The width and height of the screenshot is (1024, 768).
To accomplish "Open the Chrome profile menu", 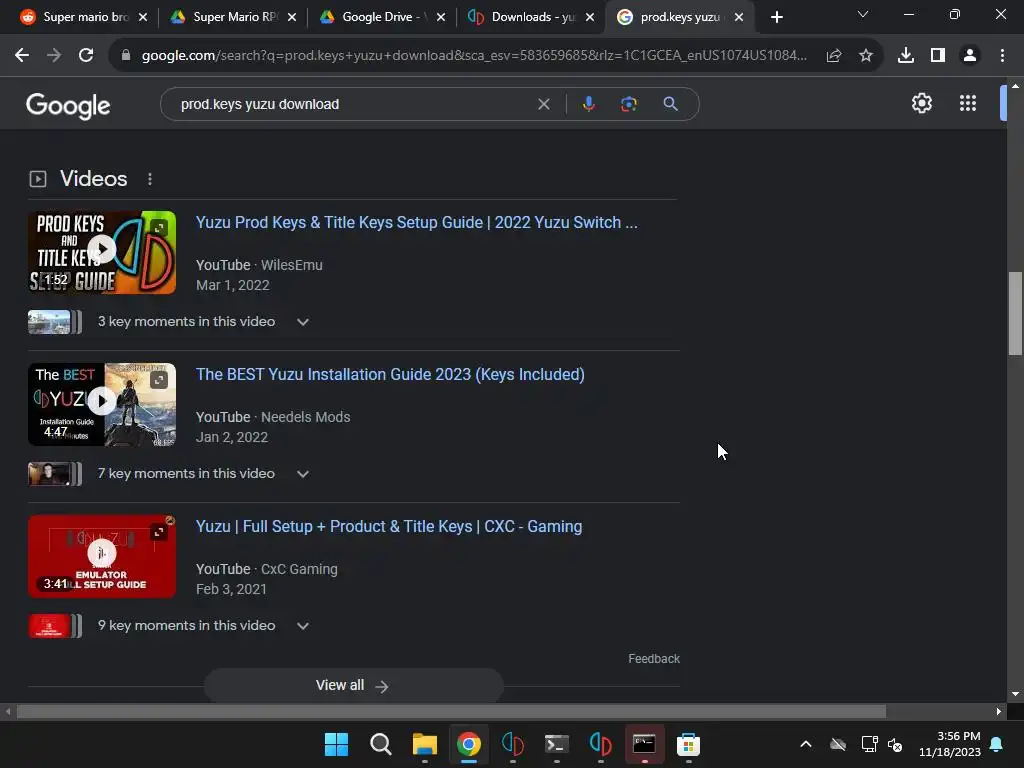I will [970, 56].
